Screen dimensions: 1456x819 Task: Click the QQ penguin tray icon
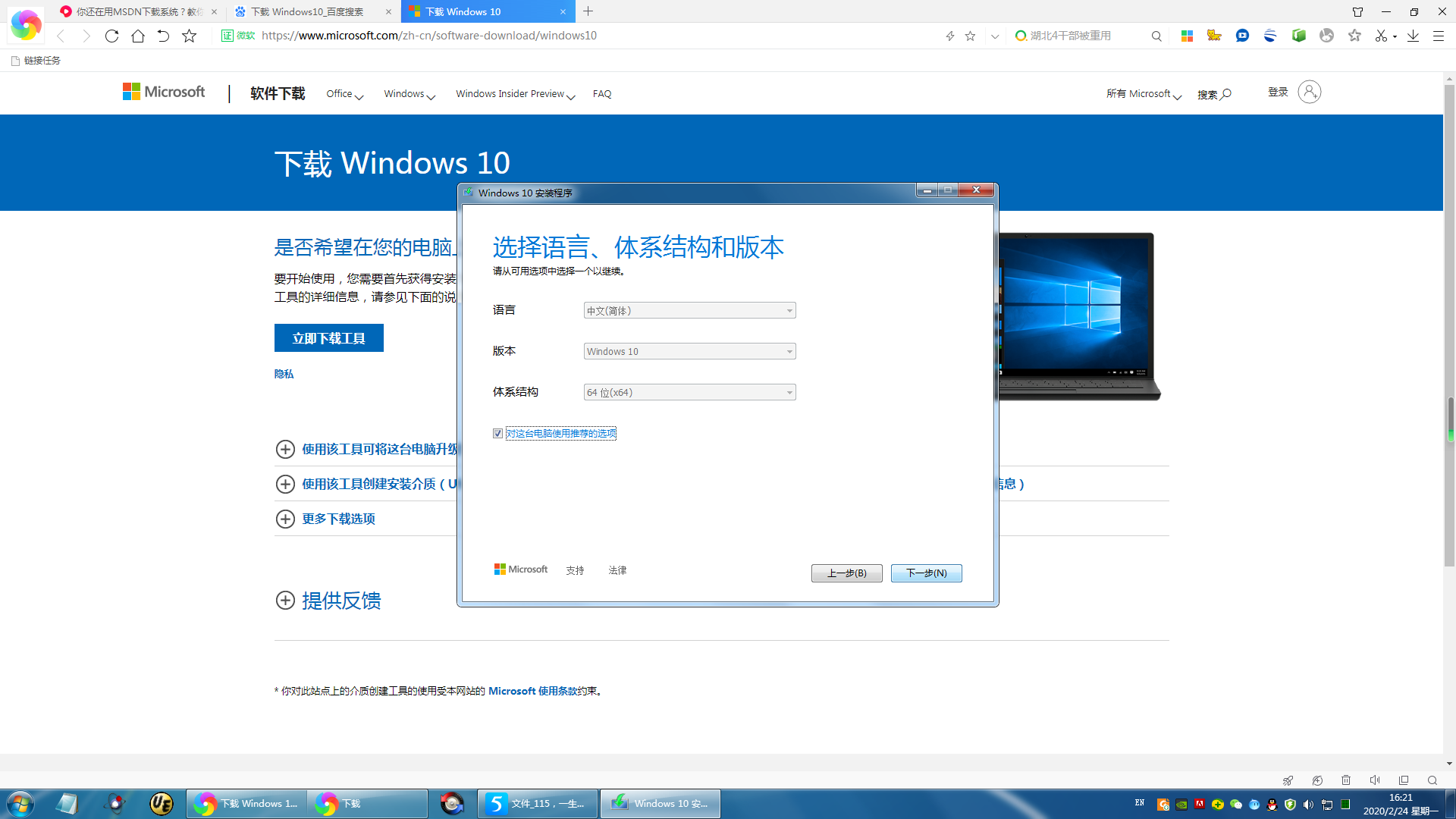[1272, 805]
